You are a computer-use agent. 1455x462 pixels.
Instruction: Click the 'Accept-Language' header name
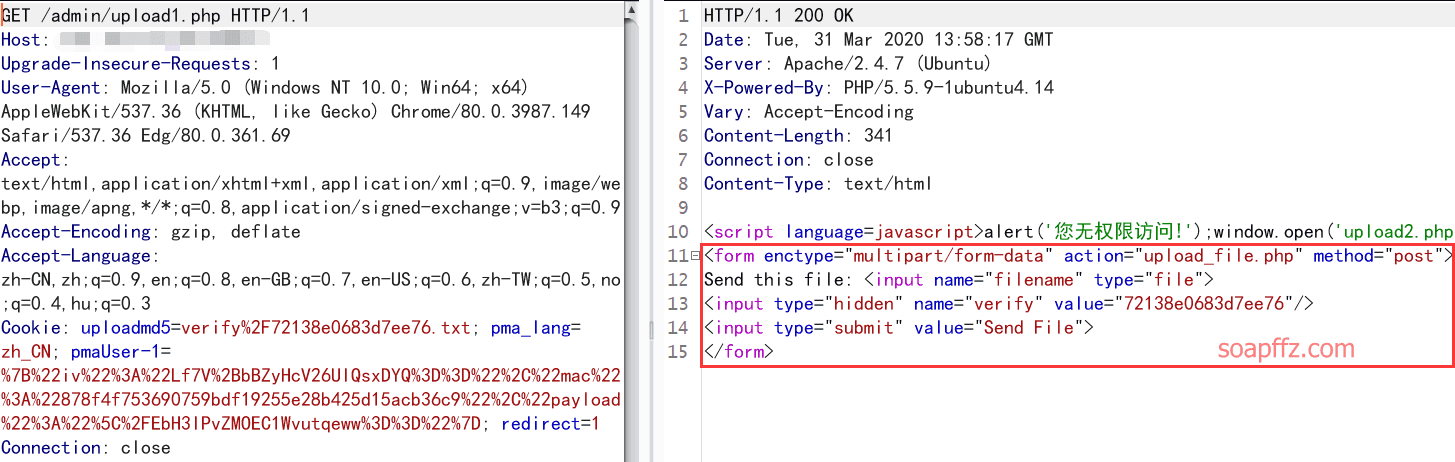pos(76,256)
